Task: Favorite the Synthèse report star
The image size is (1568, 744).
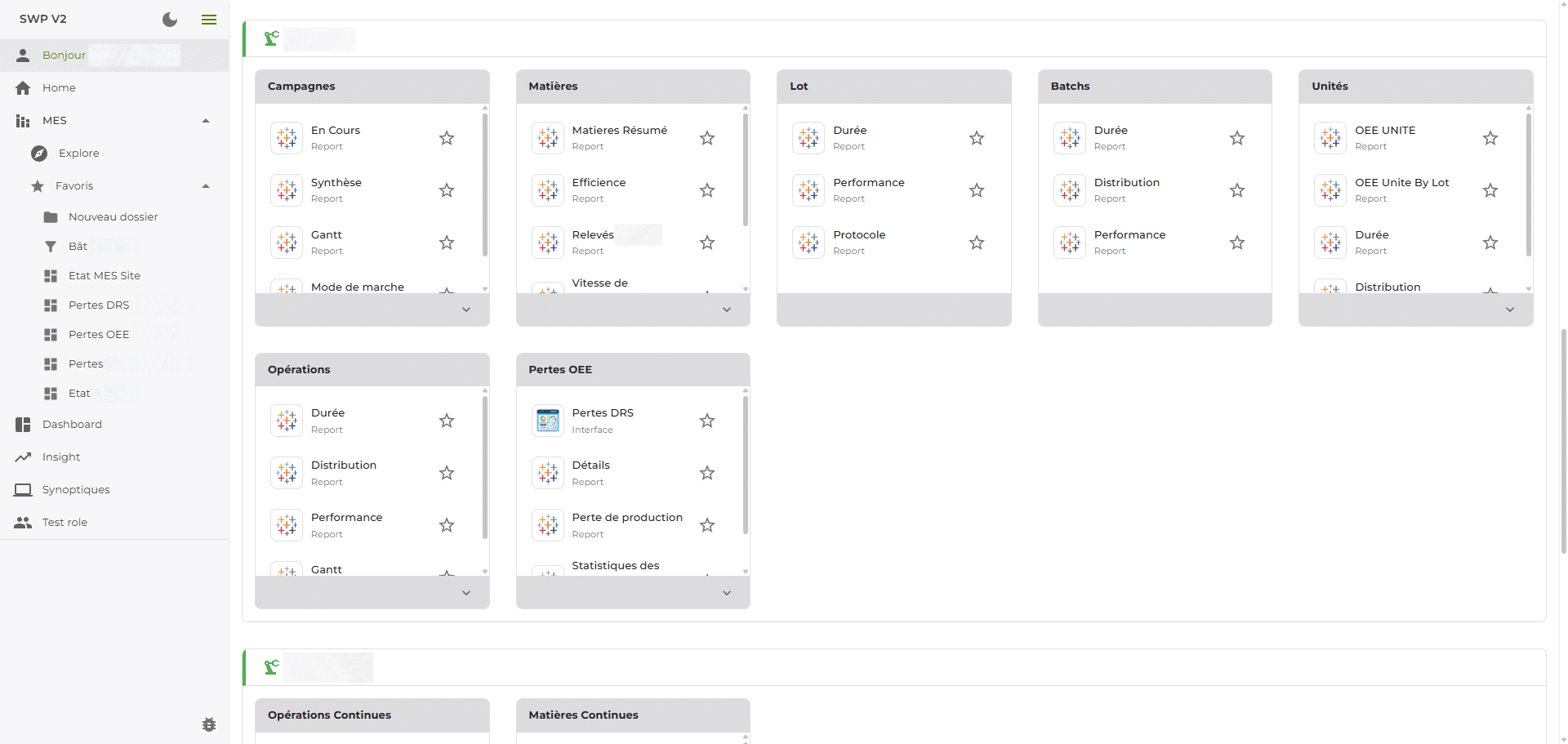Action: [x=447, y=190]
